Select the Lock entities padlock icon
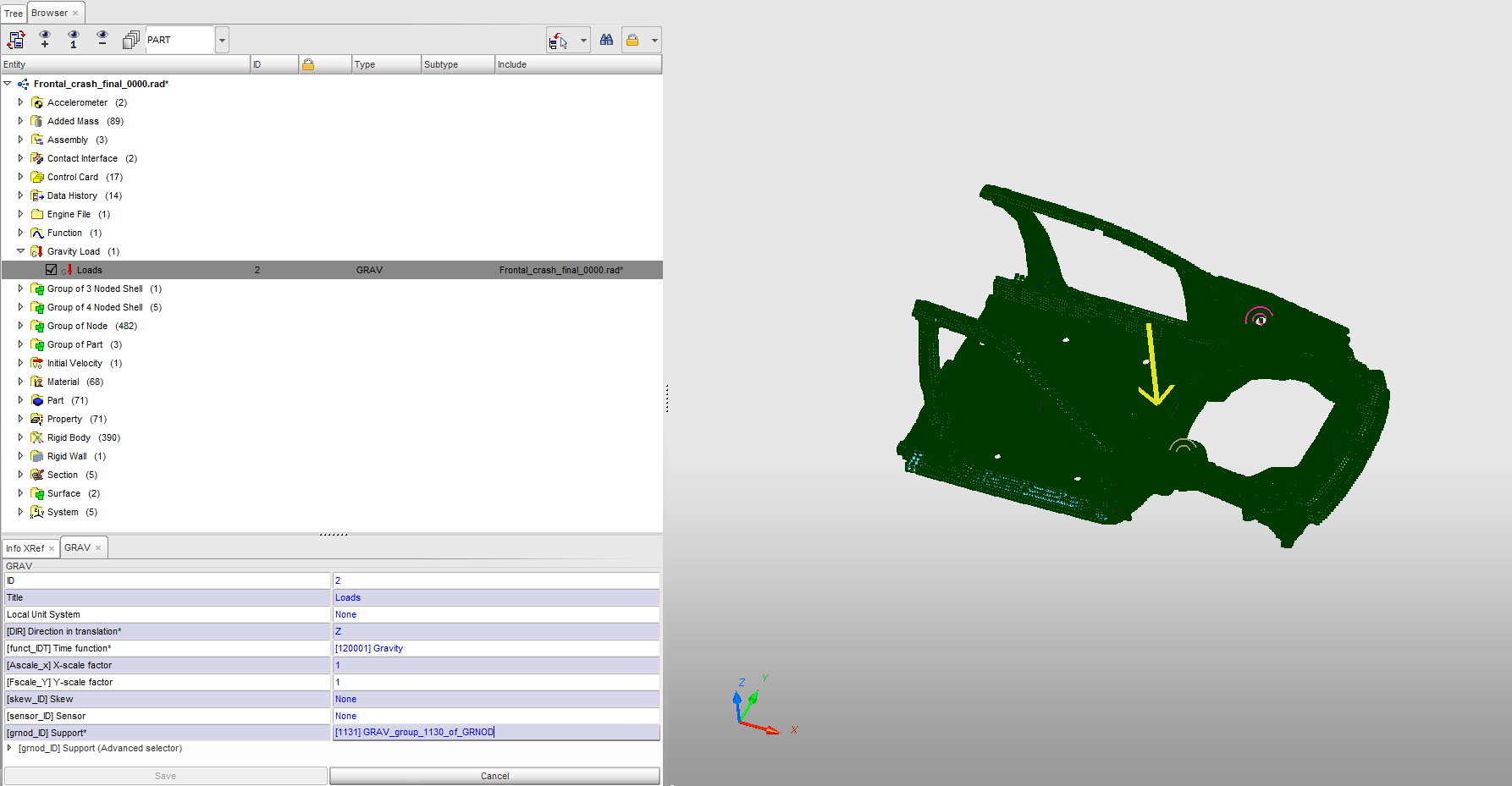1512x786 pixels. (x=632, y=41)
